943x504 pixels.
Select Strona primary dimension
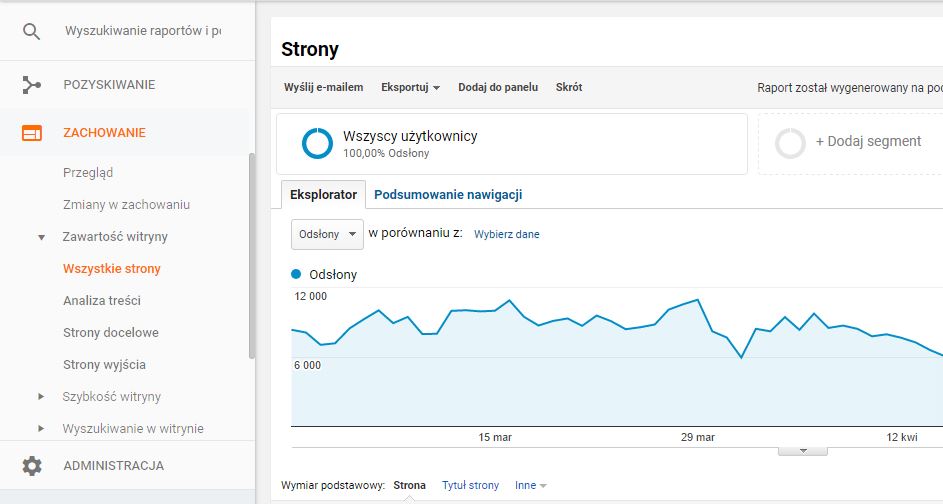pyautogui.click(x=410, y=485)
